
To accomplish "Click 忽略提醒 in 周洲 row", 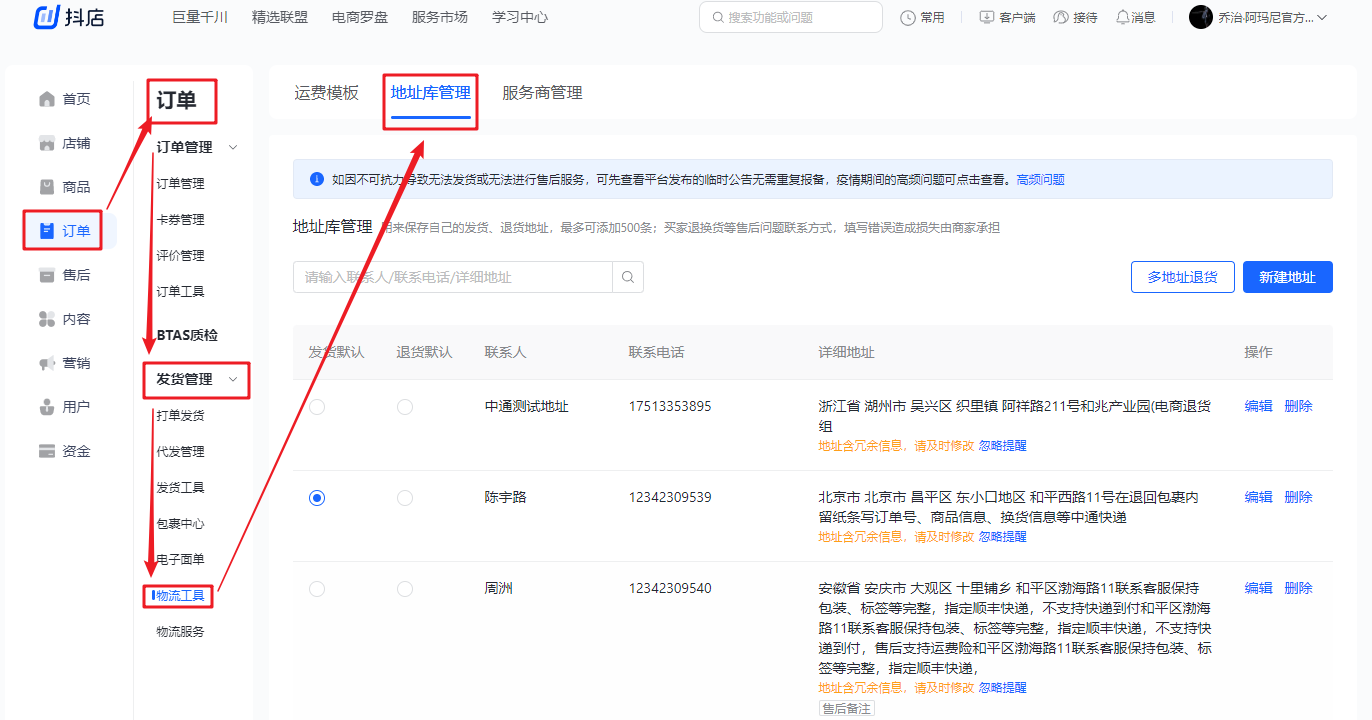I will point(1003,688).
